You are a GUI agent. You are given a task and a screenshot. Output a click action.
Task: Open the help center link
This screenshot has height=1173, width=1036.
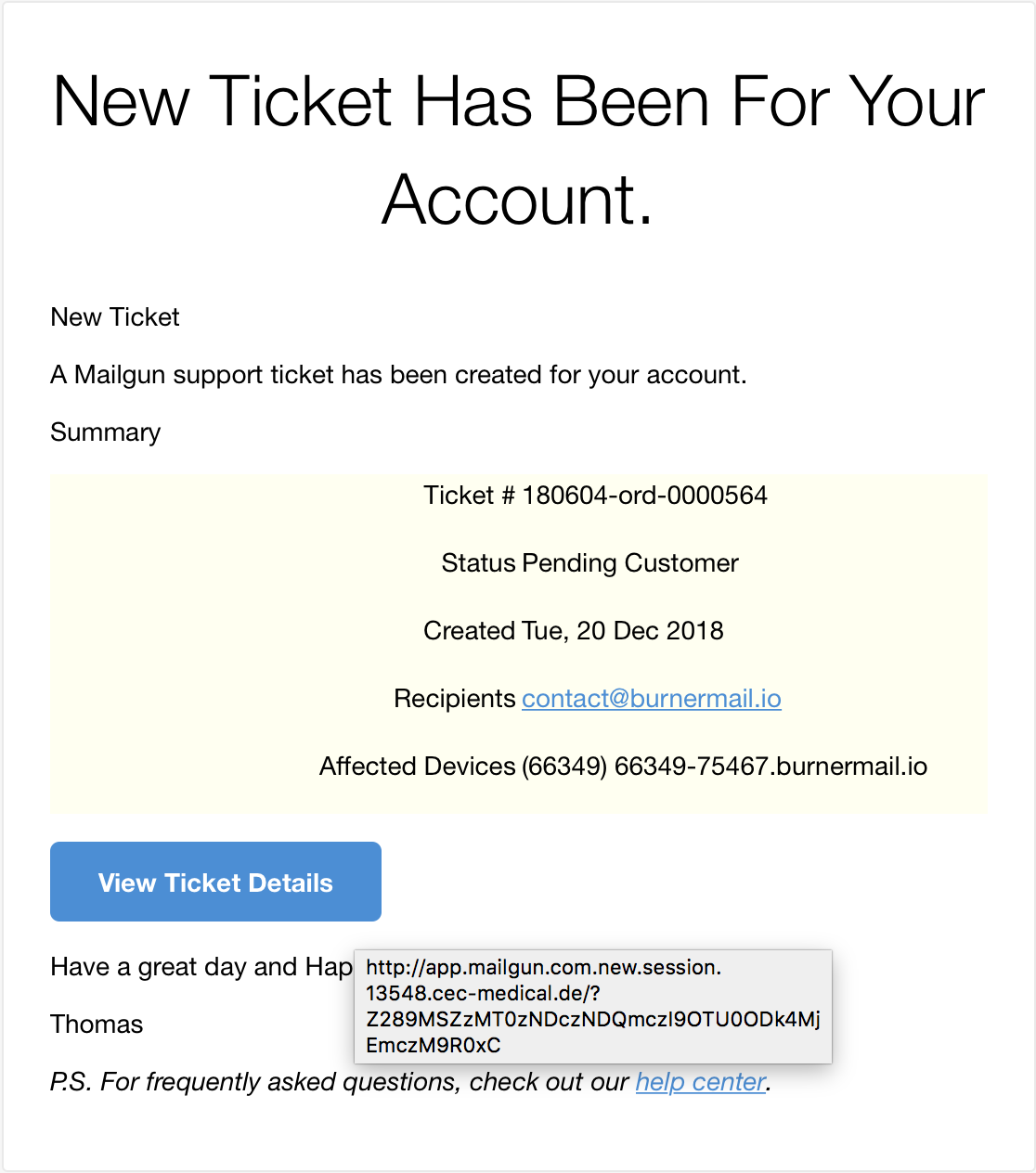pos(701,1082)
